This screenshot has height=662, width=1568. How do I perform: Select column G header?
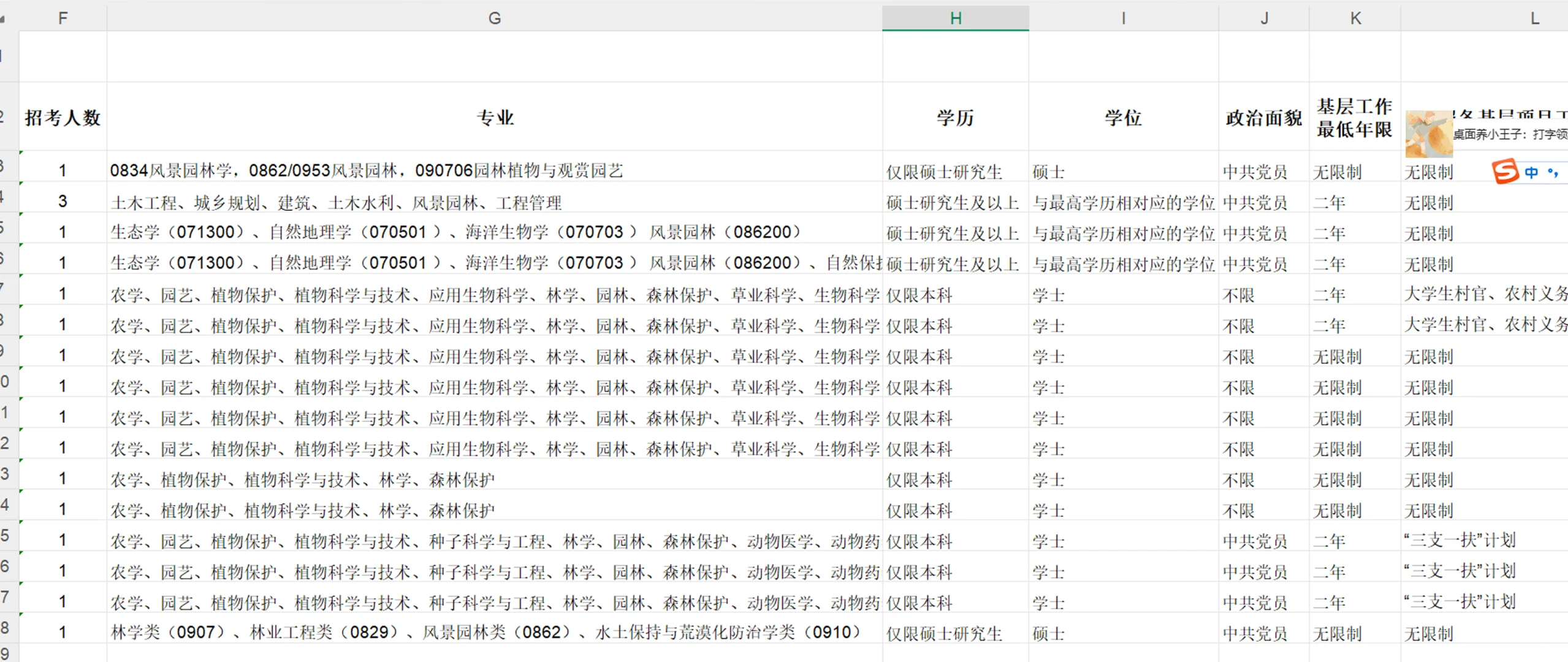tap(494, 18)
